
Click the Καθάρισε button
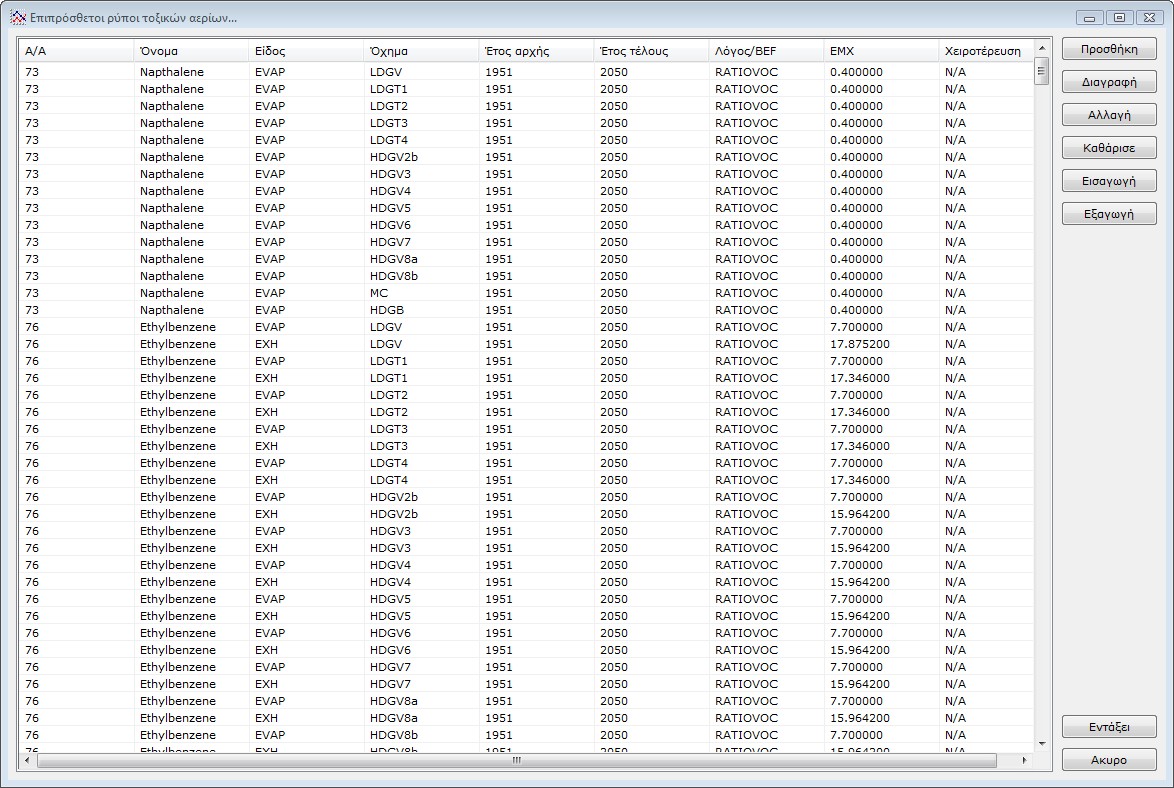click(1108, 148)
